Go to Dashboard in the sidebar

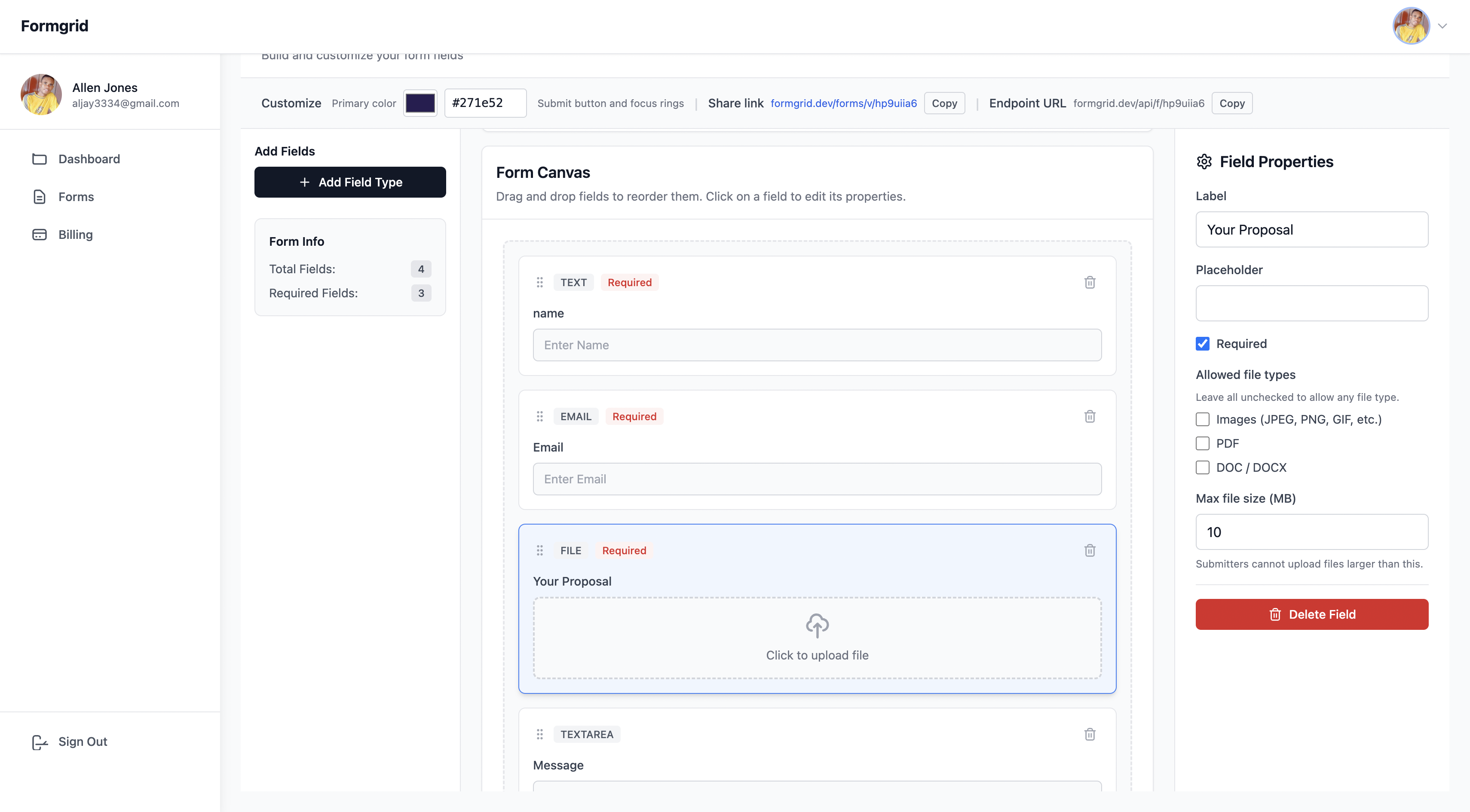click(x=89, y=159)
